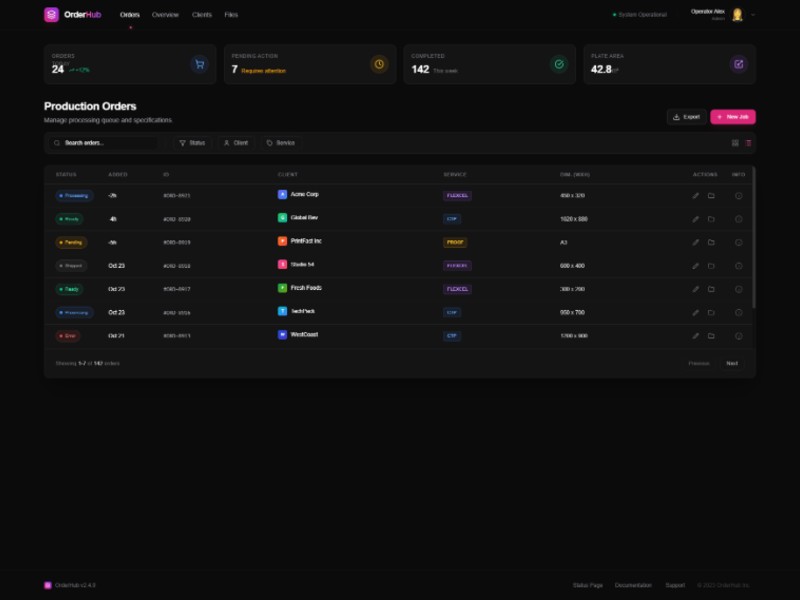This screenshot has height=600, width=800.
Task: Open the folder icon for Fresh Foods order
Action: pos(711,289)
